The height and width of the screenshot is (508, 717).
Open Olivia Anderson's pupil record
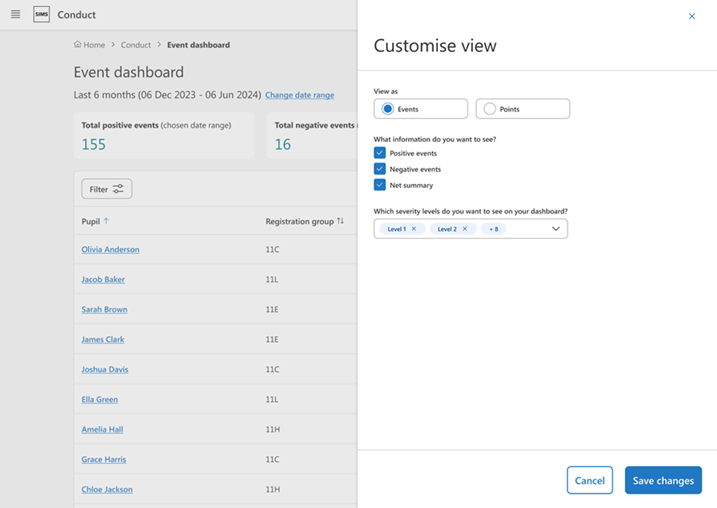point(110,250)
